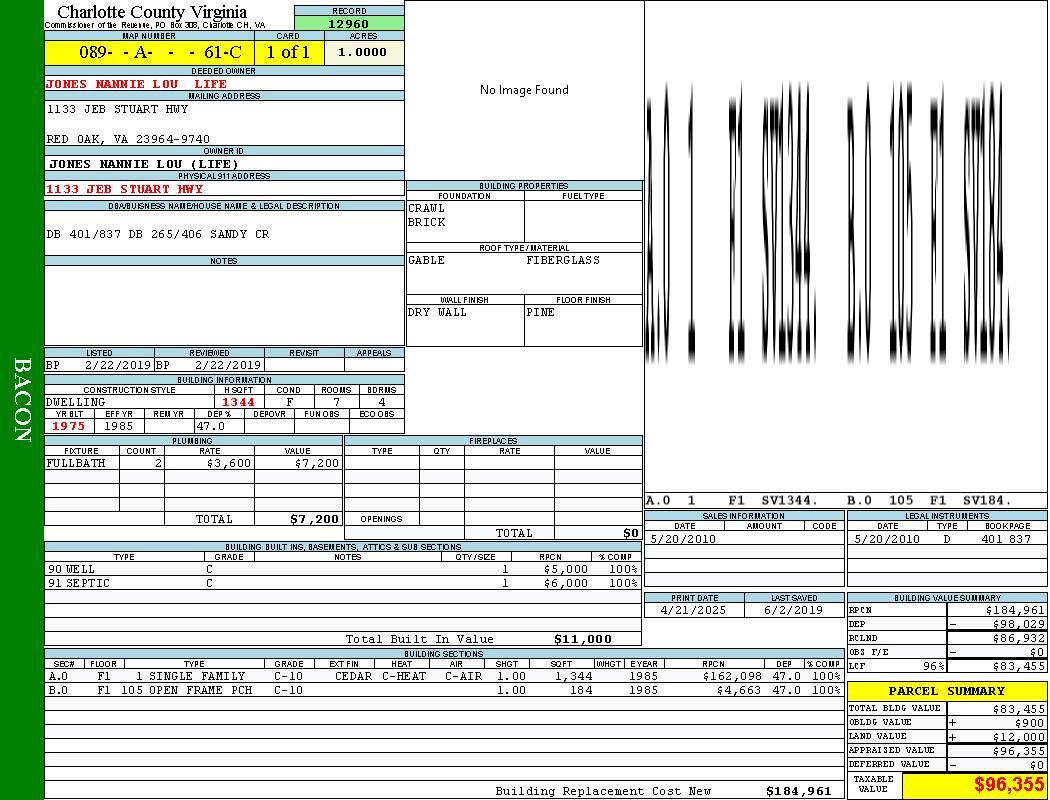Click red TAXABLE VALUE $96,355

(x=1009, y=784)
